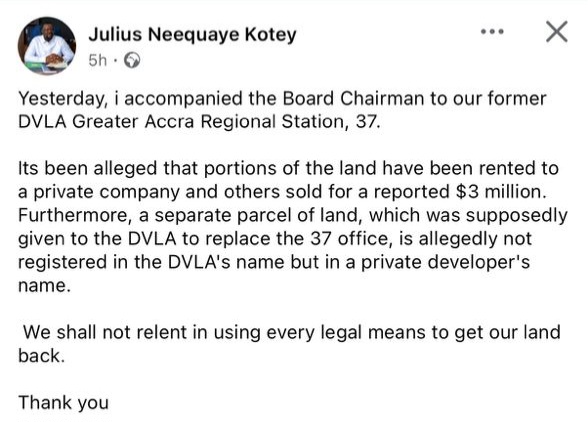Click the words 'private company' in post
The image size is (588, 422).
106,192
